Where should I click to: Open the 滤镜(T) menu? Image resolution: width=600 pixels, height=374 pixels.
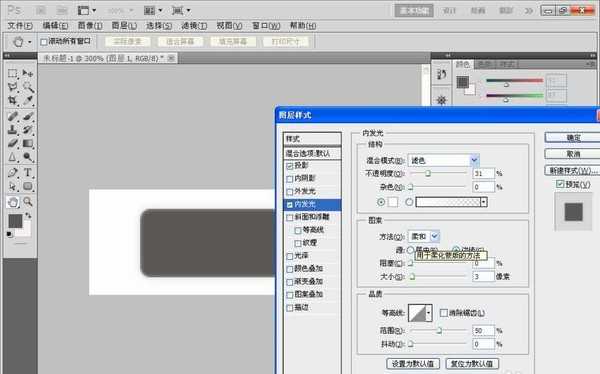(194, 26)
